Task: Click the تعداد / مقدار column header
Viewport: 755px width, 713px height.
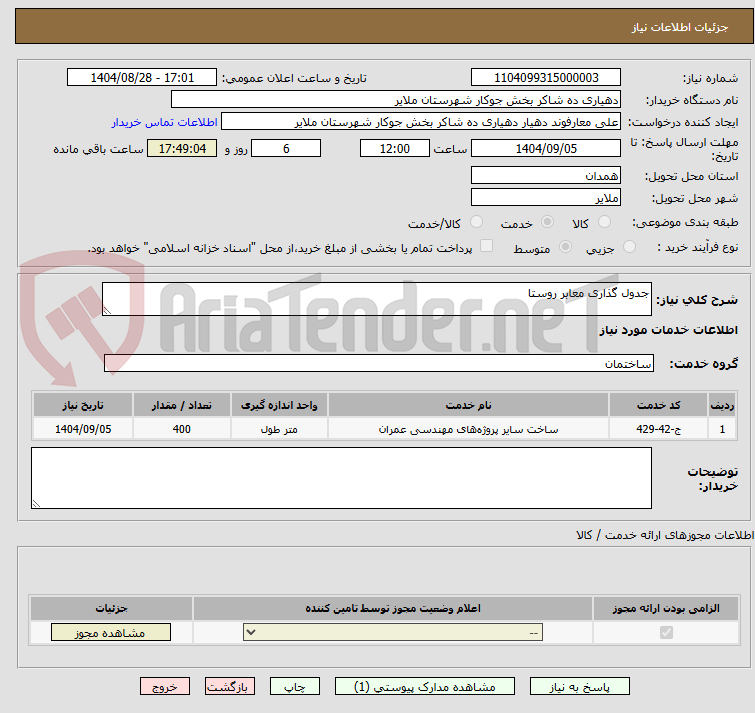Action: [182, 405]
